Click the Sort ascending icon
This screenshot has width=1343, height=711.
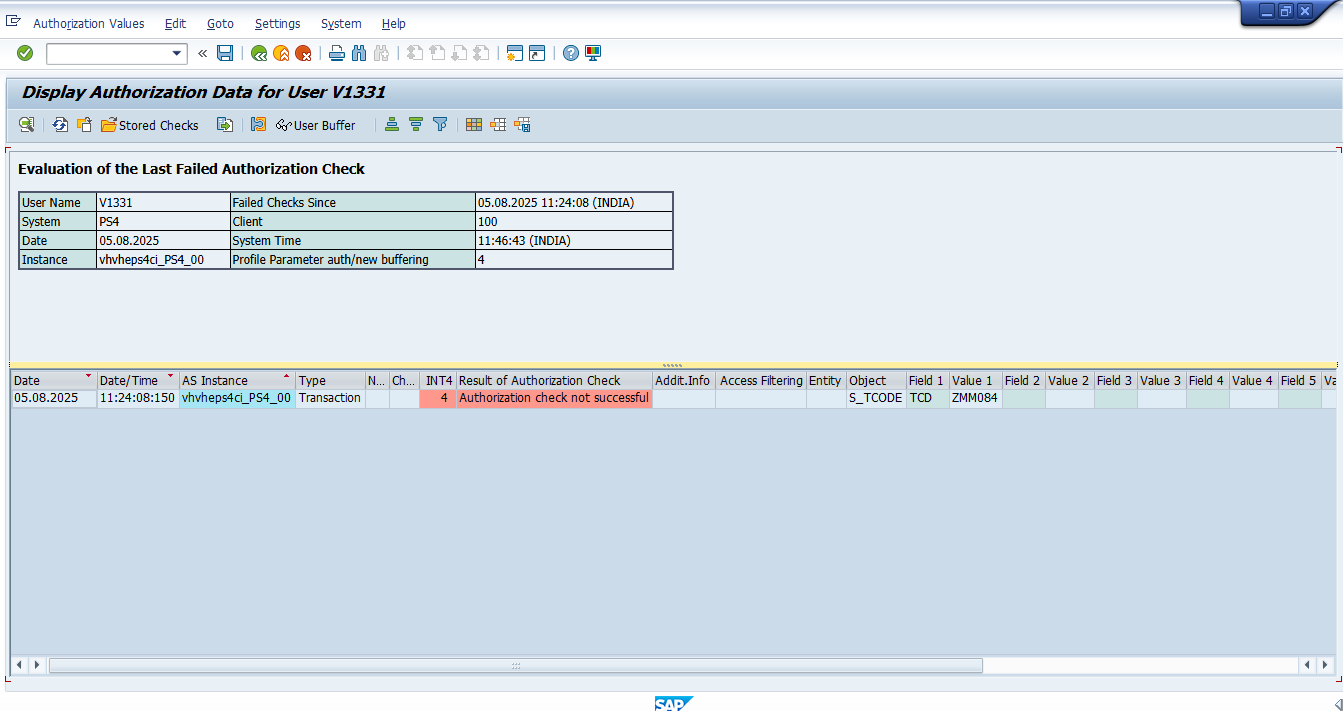click(x=392, y=125)
